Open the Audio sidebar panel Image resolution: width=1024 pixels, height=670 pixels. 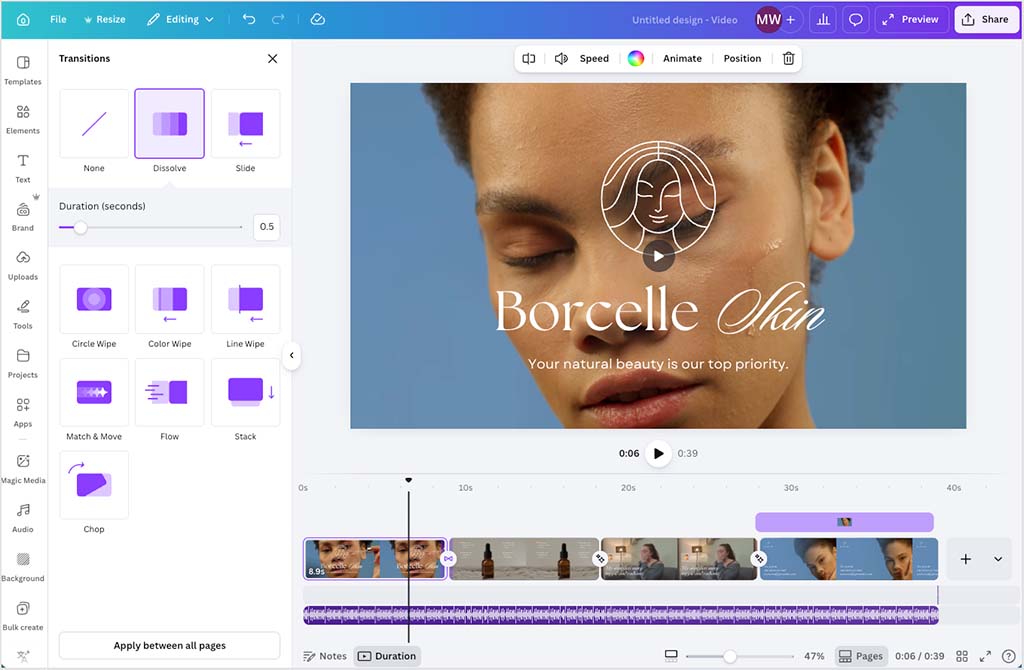point(23,517)
